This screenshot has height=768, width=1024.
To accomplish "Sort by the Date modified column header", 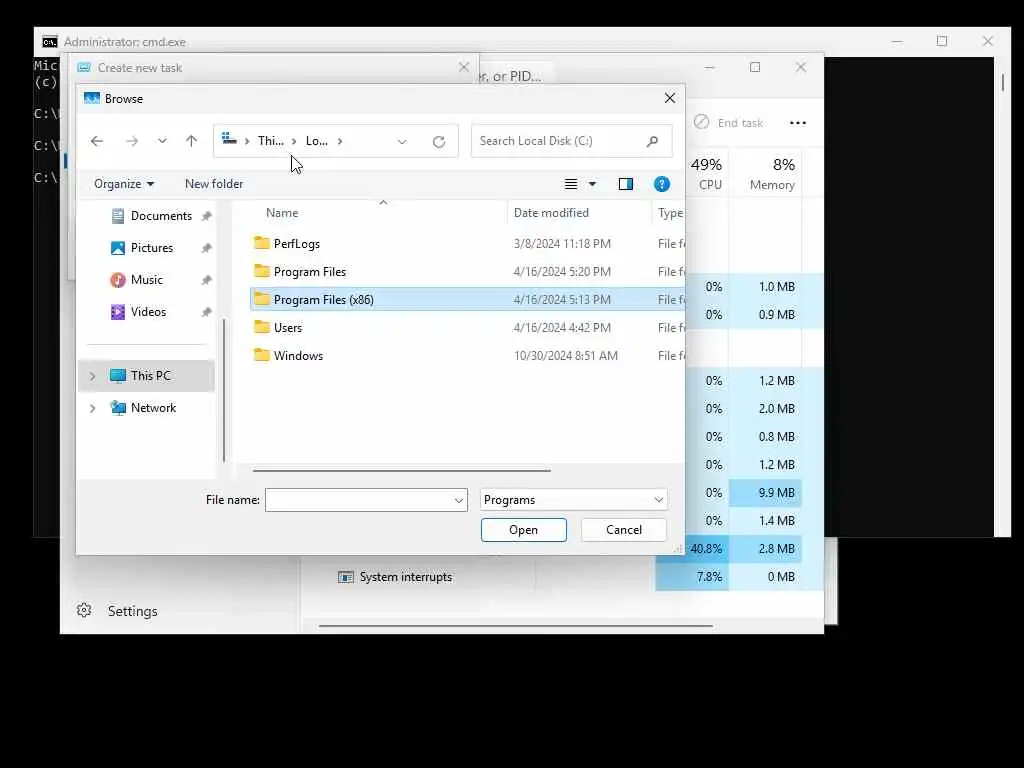I will click(551, 213).
